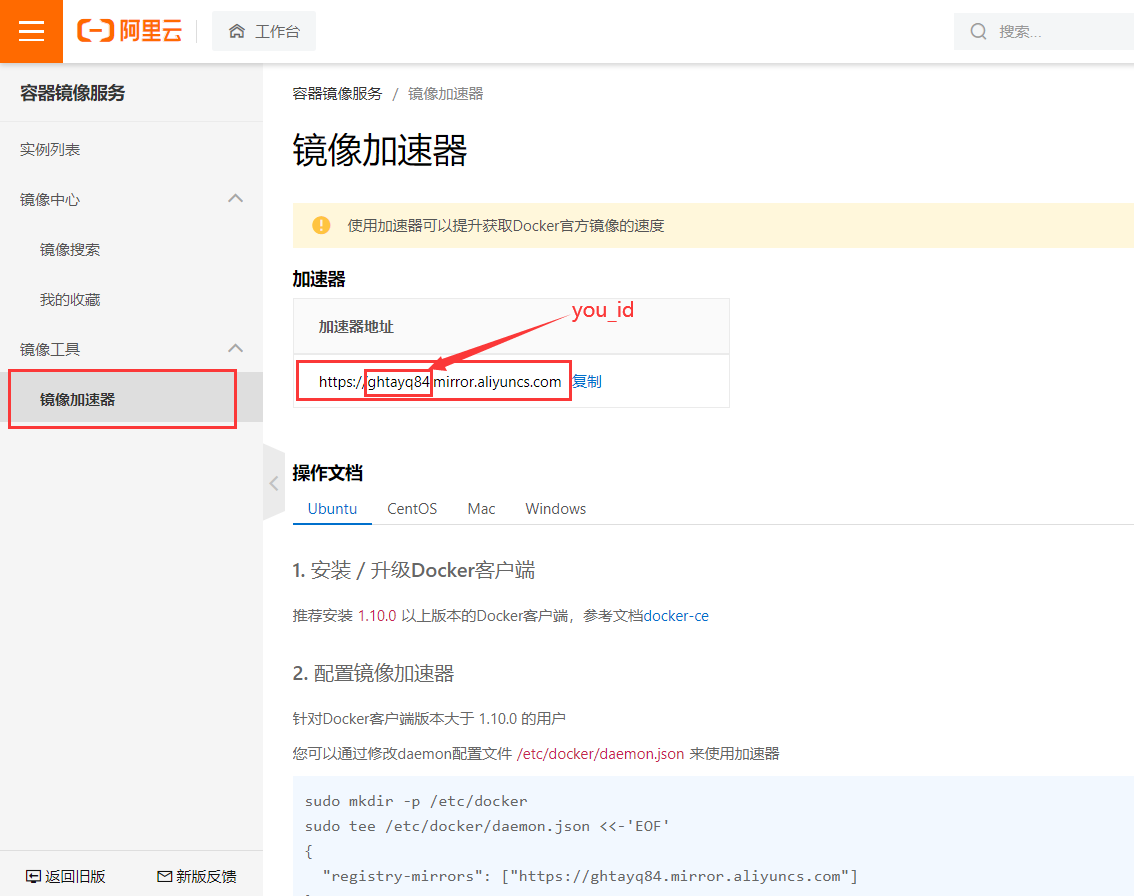Click the 复制 copy link
This screenshot has height=896, width=1134.
coord(587,381)
